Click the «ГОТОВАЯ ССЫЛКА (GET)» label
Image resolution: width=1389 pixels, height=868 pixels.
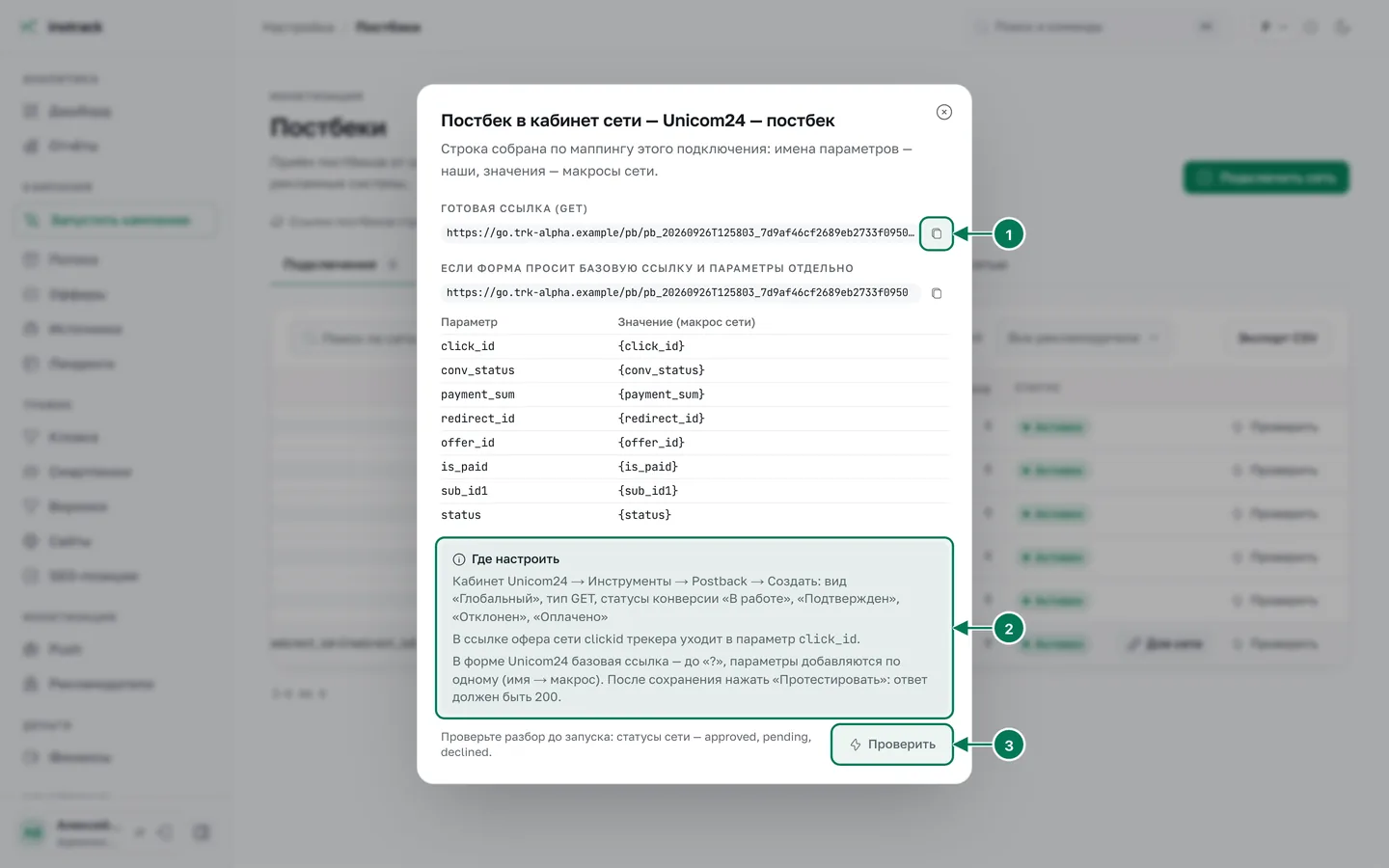514,208
